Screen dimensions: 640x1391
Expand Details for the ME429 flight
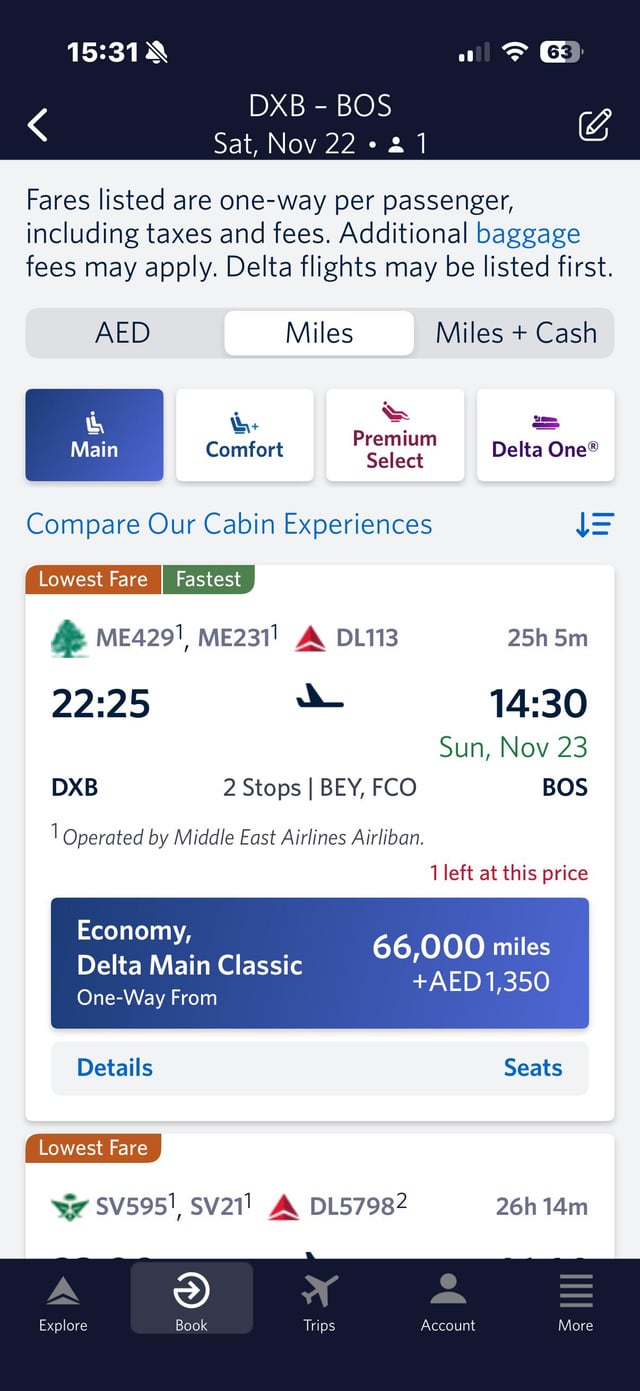[115, 1068]
